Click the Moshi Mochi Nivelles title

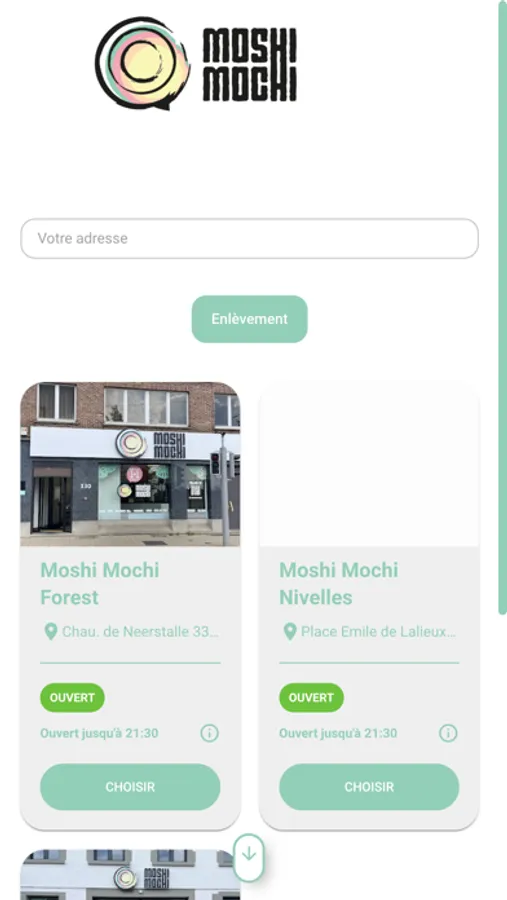(339, 584)
